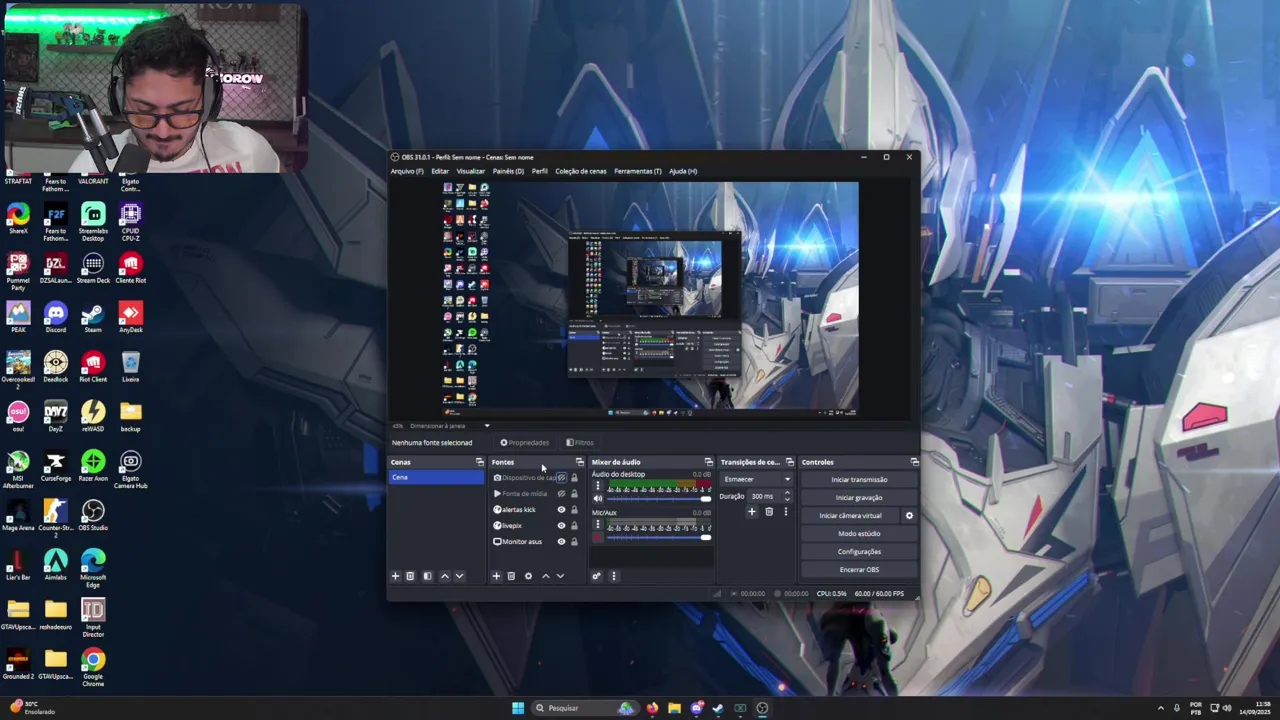Hide the alertas kick source
The width and height of the screenshot is (1280, 720).
(561, 510)
